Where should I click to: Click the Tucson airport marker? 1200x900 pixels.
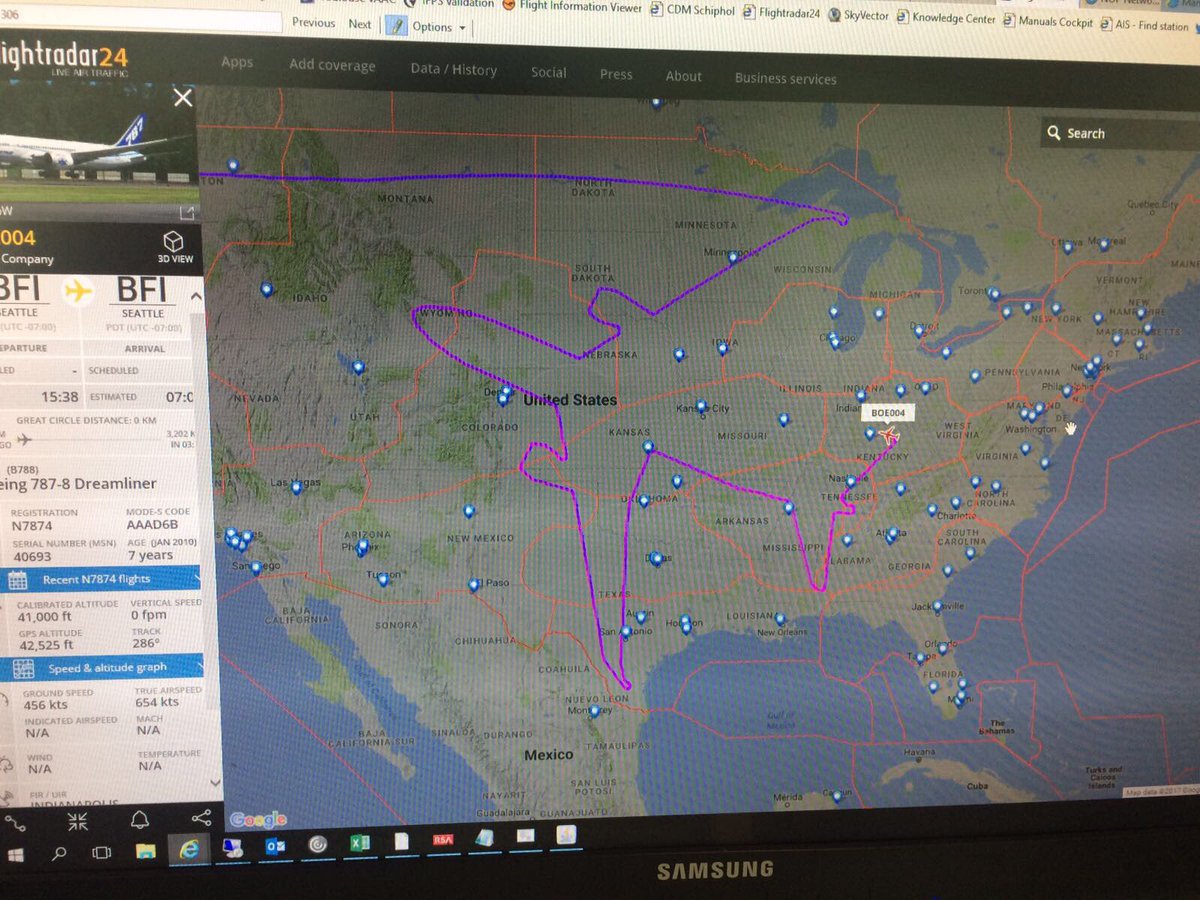[383, 580]
